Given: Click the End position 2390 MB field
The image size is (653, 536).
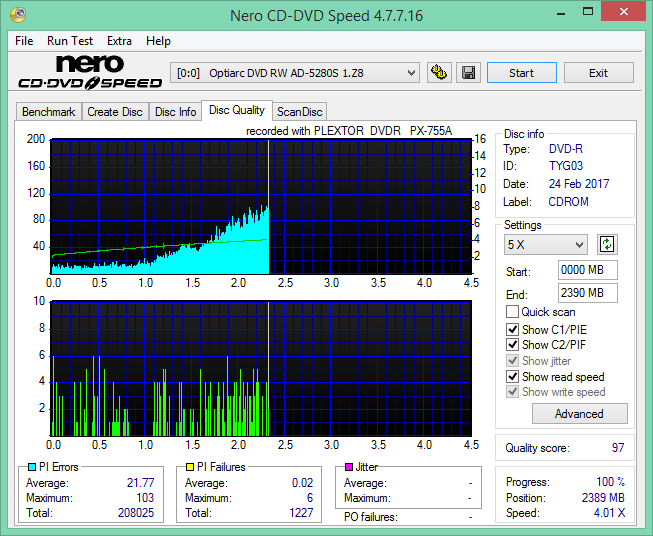Looking at the screenshot, I should [x=588, y=293].
